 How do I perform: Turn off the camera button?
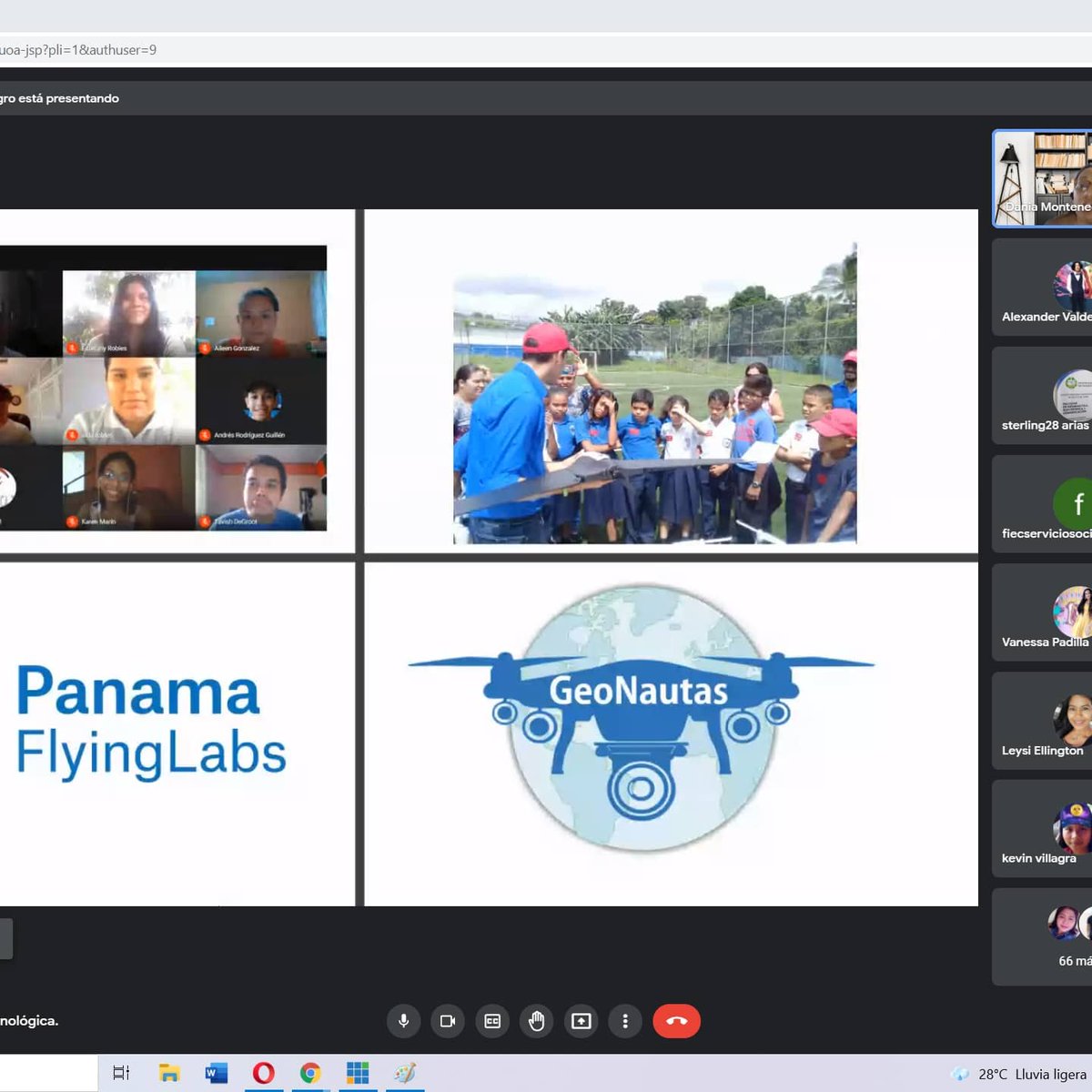pyautogui.click(x=448, y=1021)
